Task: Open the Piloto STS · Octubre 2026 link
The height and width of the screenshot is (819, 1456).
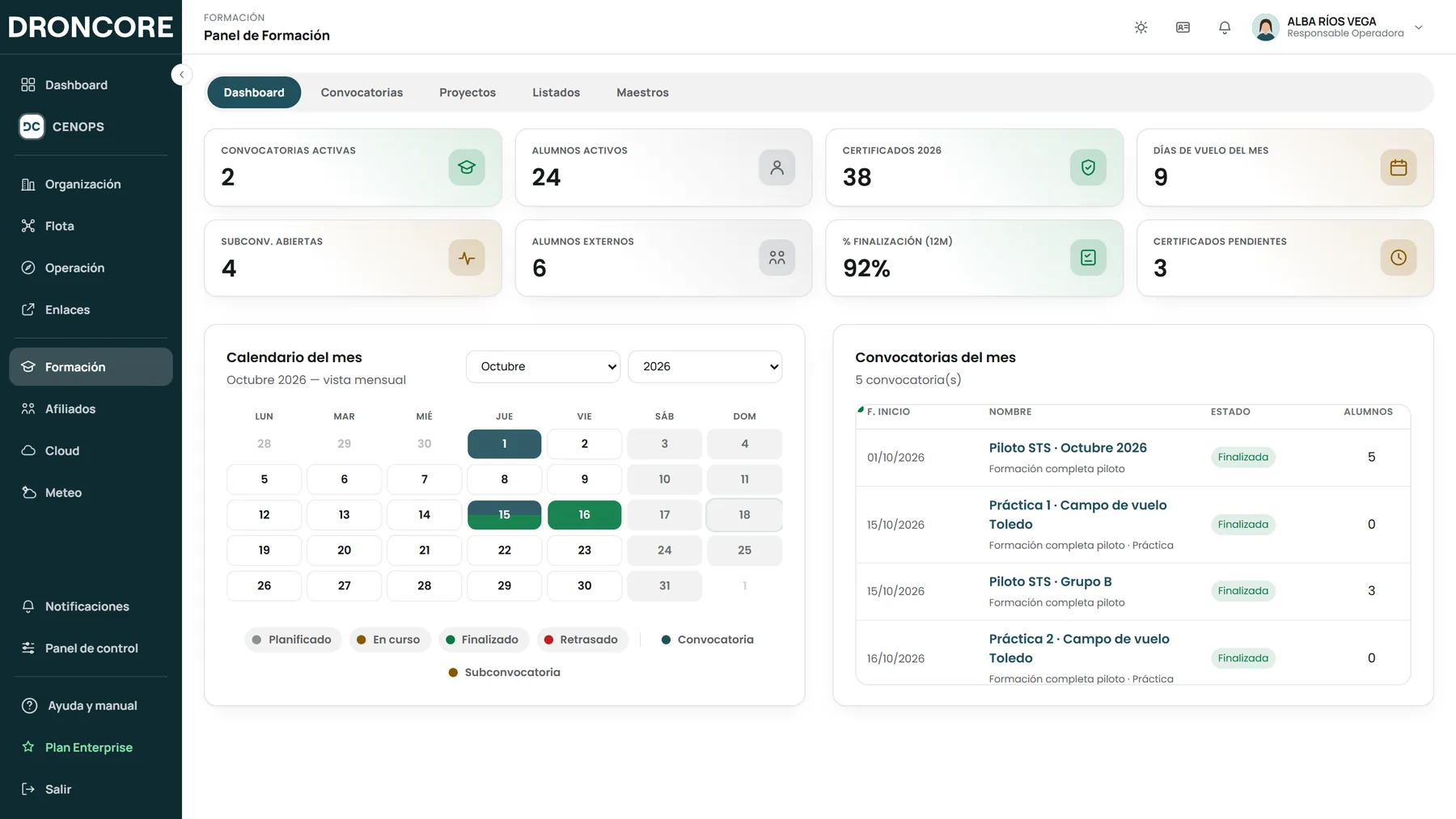Action: coord(1068,448)
